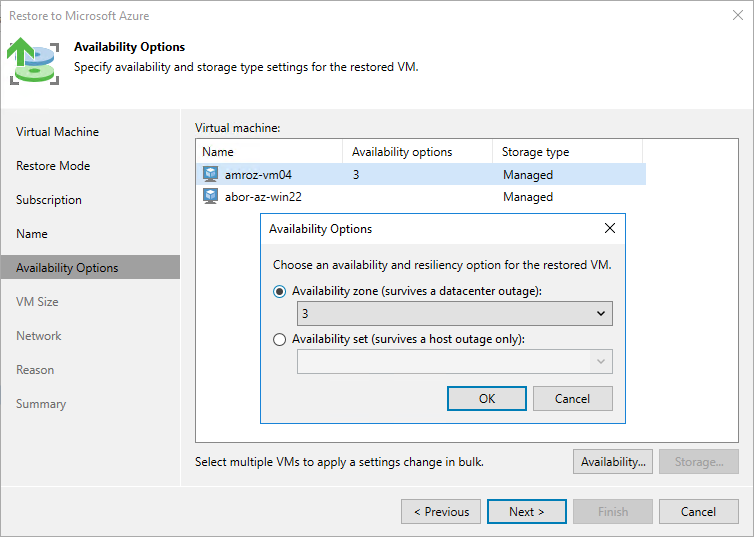Go to the Restore Mode step
The height and width of the screenshot is (537, 754).
point(53,166)
